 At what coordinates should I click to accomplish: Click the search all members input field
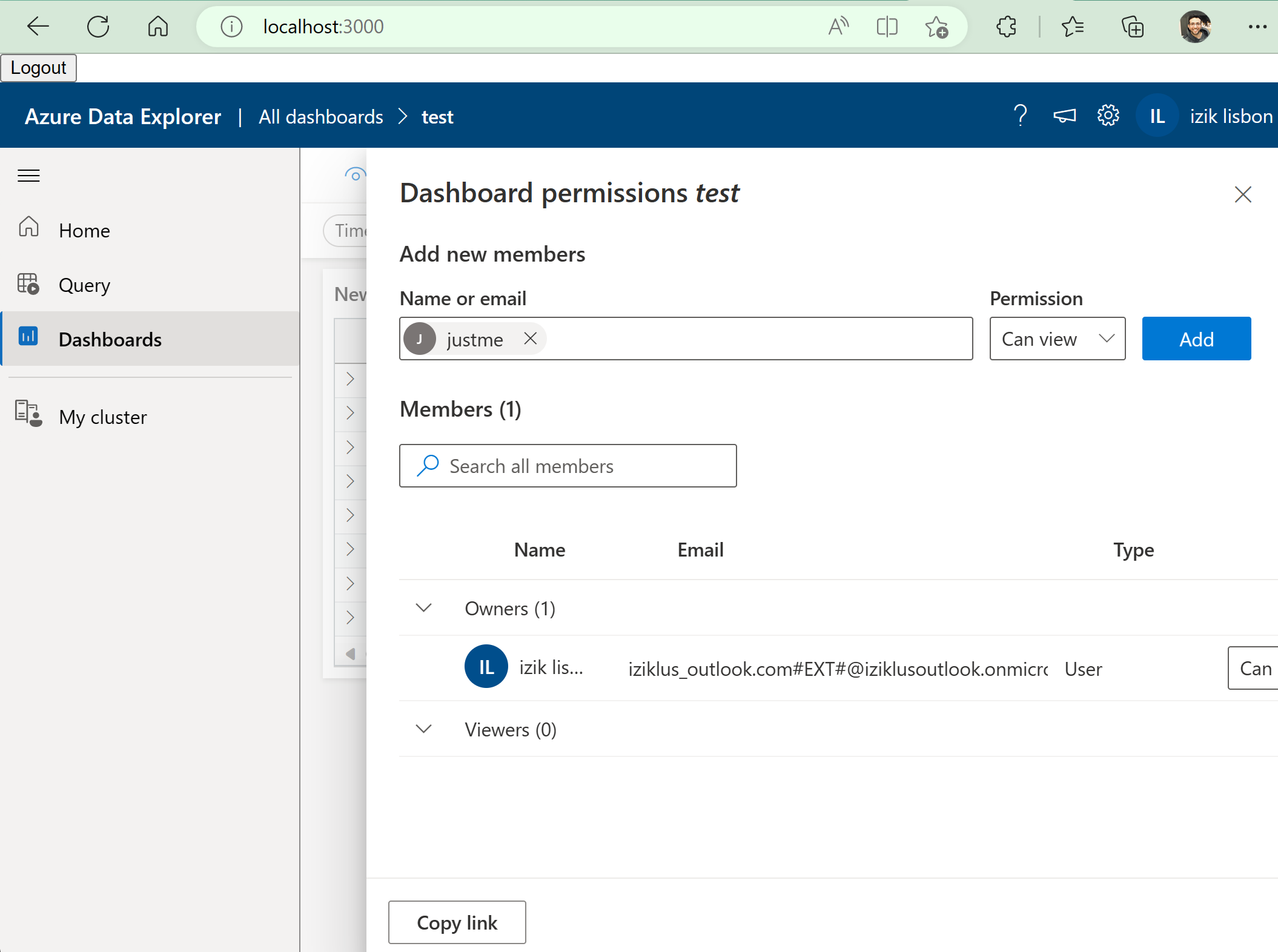[567, 465]
